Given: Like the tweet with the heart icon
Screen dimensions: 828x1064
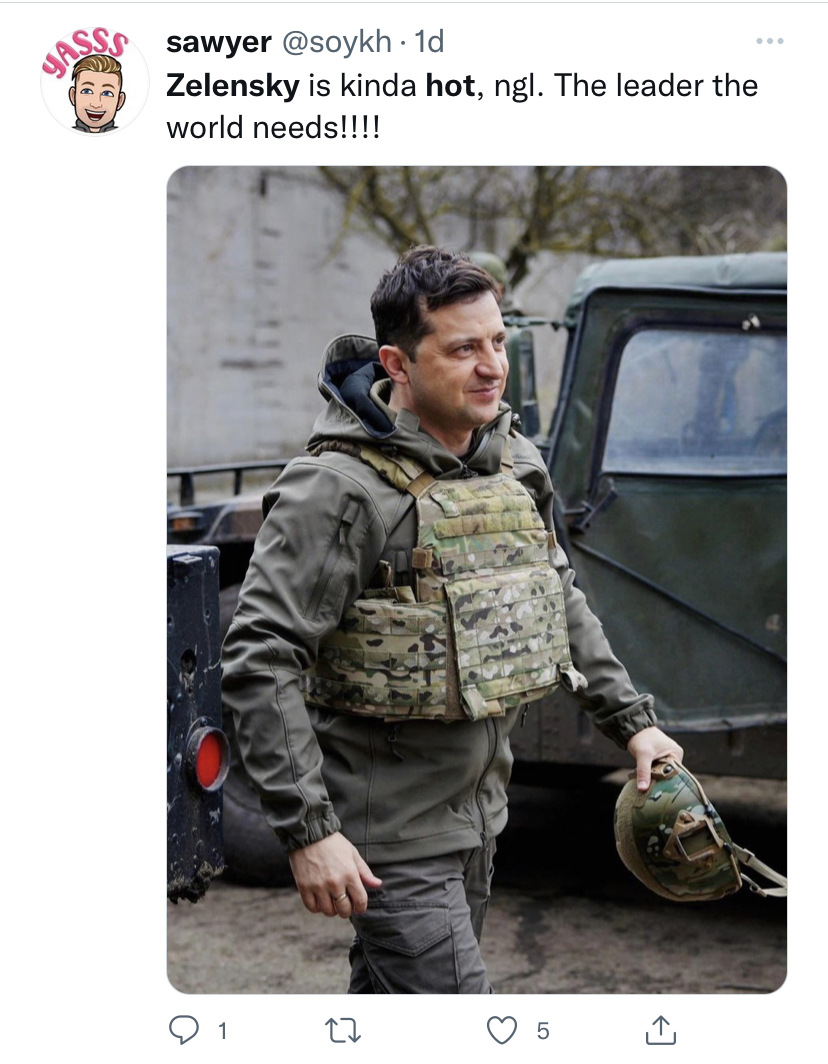Looking at the screenshot, I should [x=502, y=1030].
